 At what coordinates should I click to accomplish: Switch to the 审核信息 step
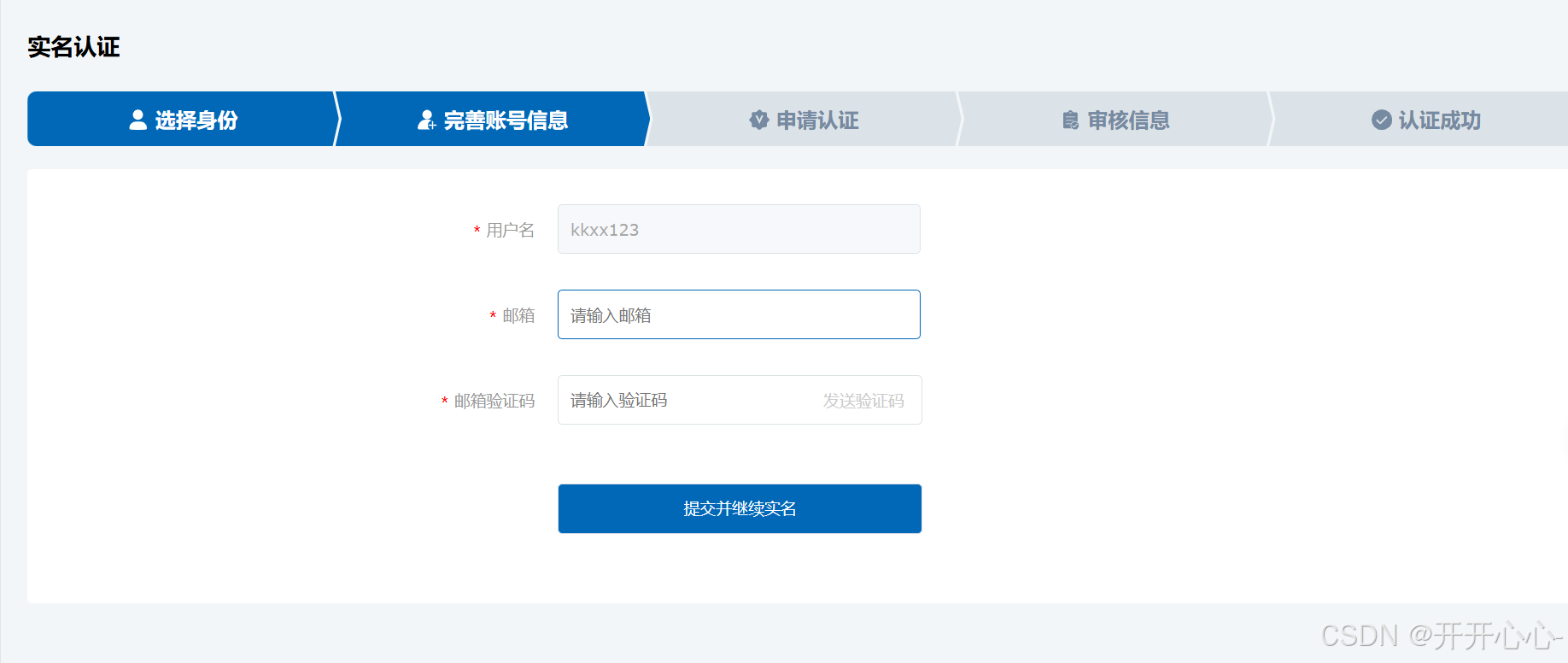1115,119
